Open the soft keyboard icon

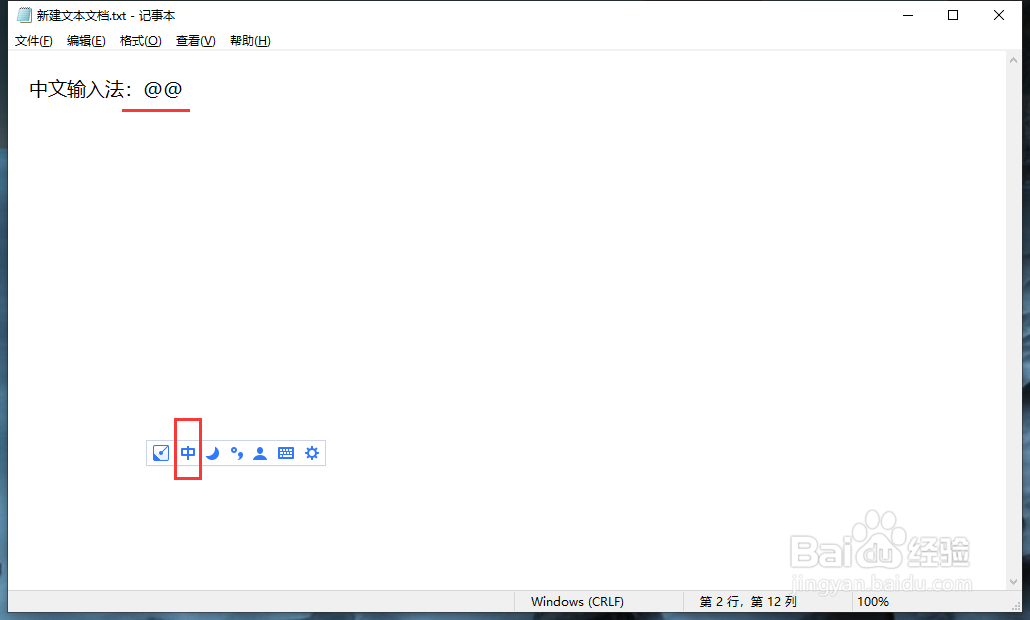coord(286,453)
